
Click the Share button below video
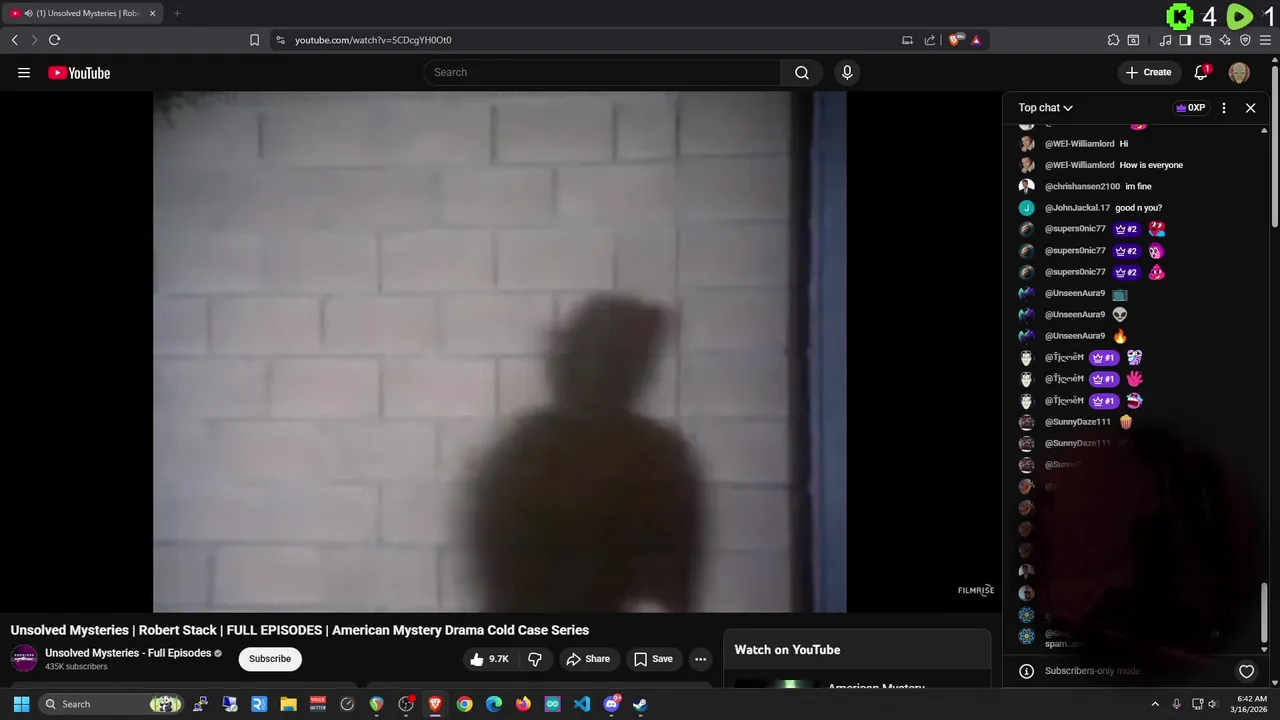pos(588,659)
